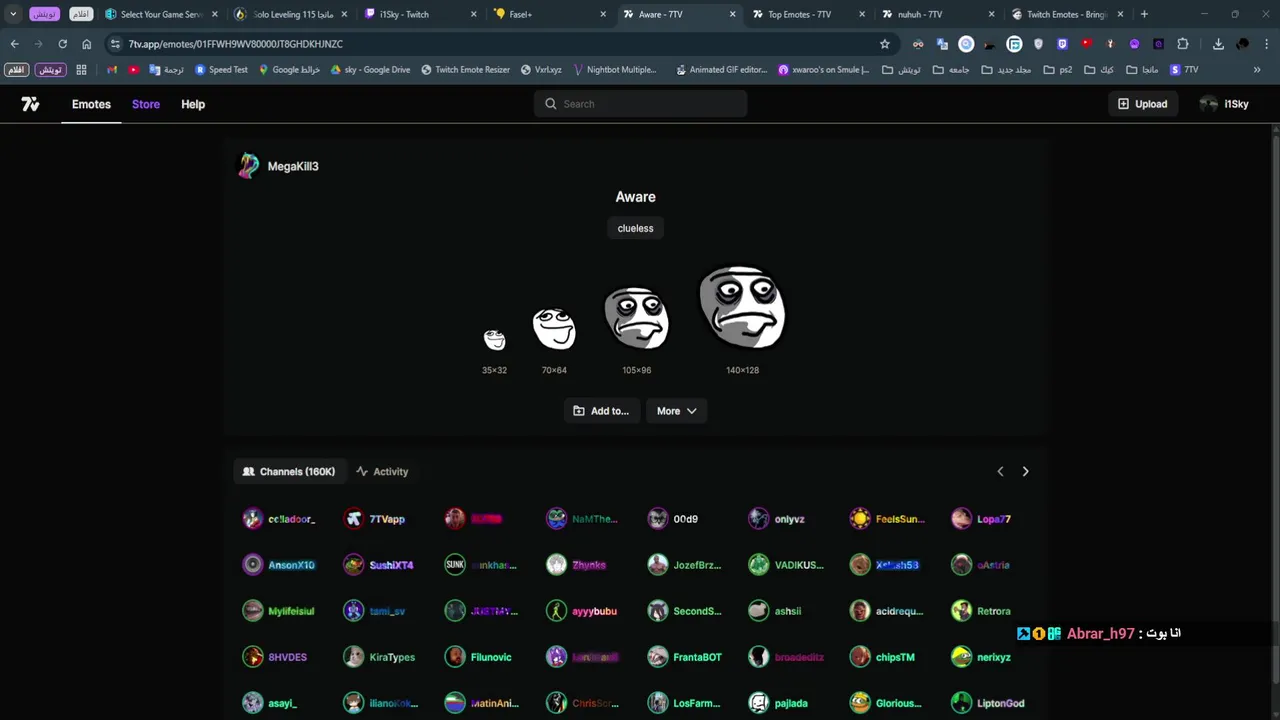Switch to the Activity tab
The width and height of the screenshot is (1280, 720).
[382, 471]
